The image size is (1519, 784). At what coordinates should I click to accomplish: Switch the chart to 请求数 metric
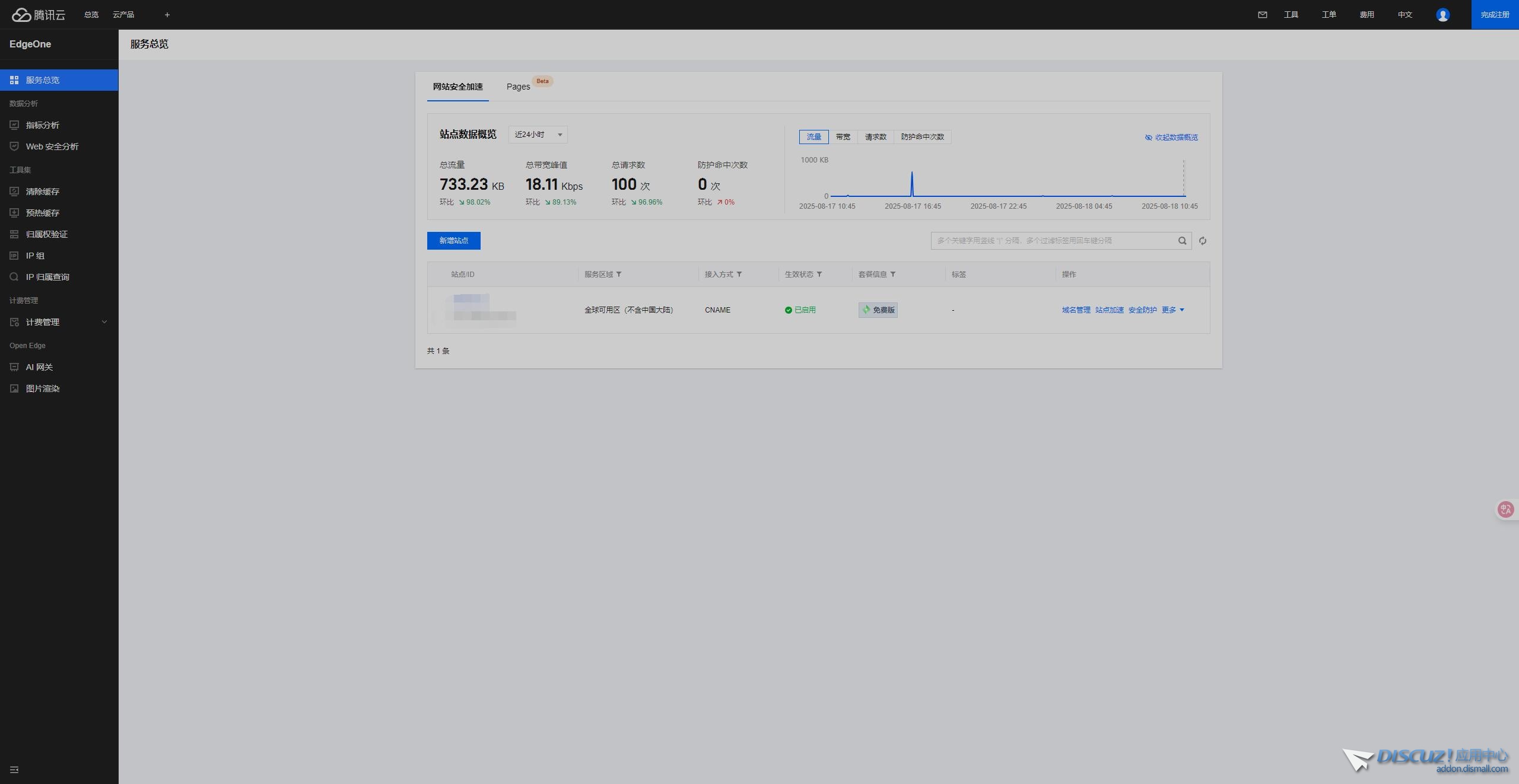pyautogui.click(x=875, y=137)
